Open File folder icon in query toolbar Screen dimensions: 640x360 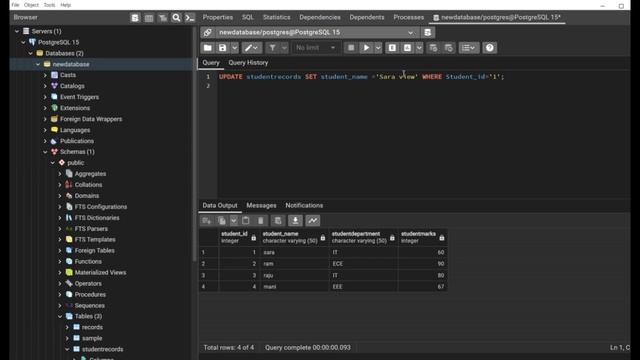[208, 48]
